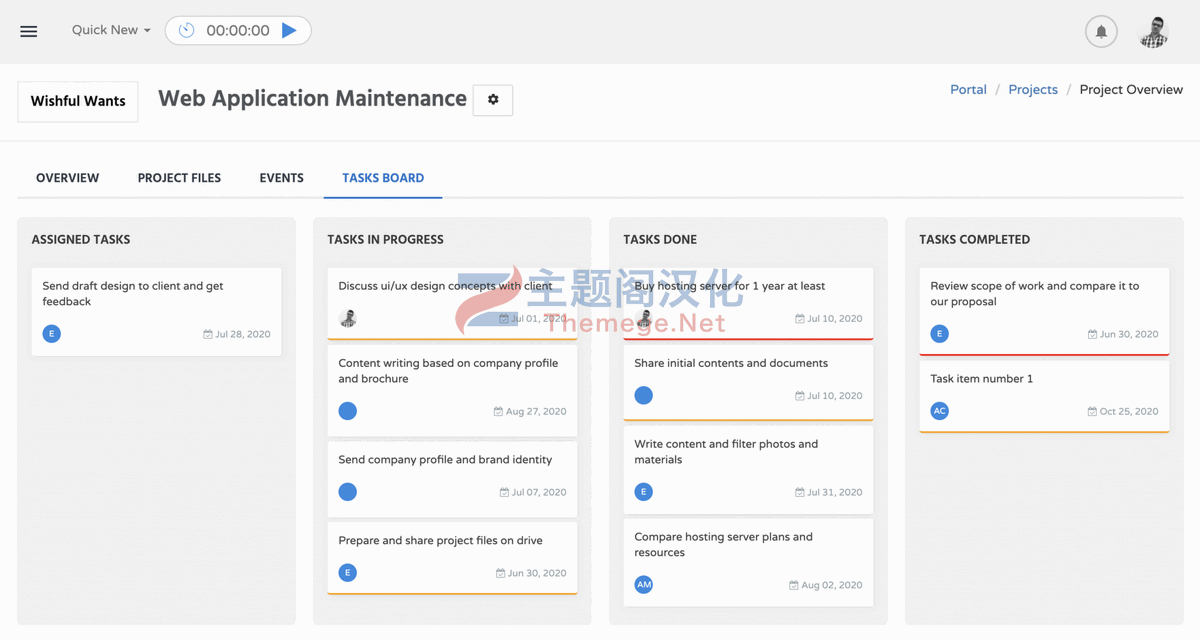This screenshot has height=640, width=1200.
Task: Open the hamburger menu
Action: pyautogui.click(x=29, y=31)
